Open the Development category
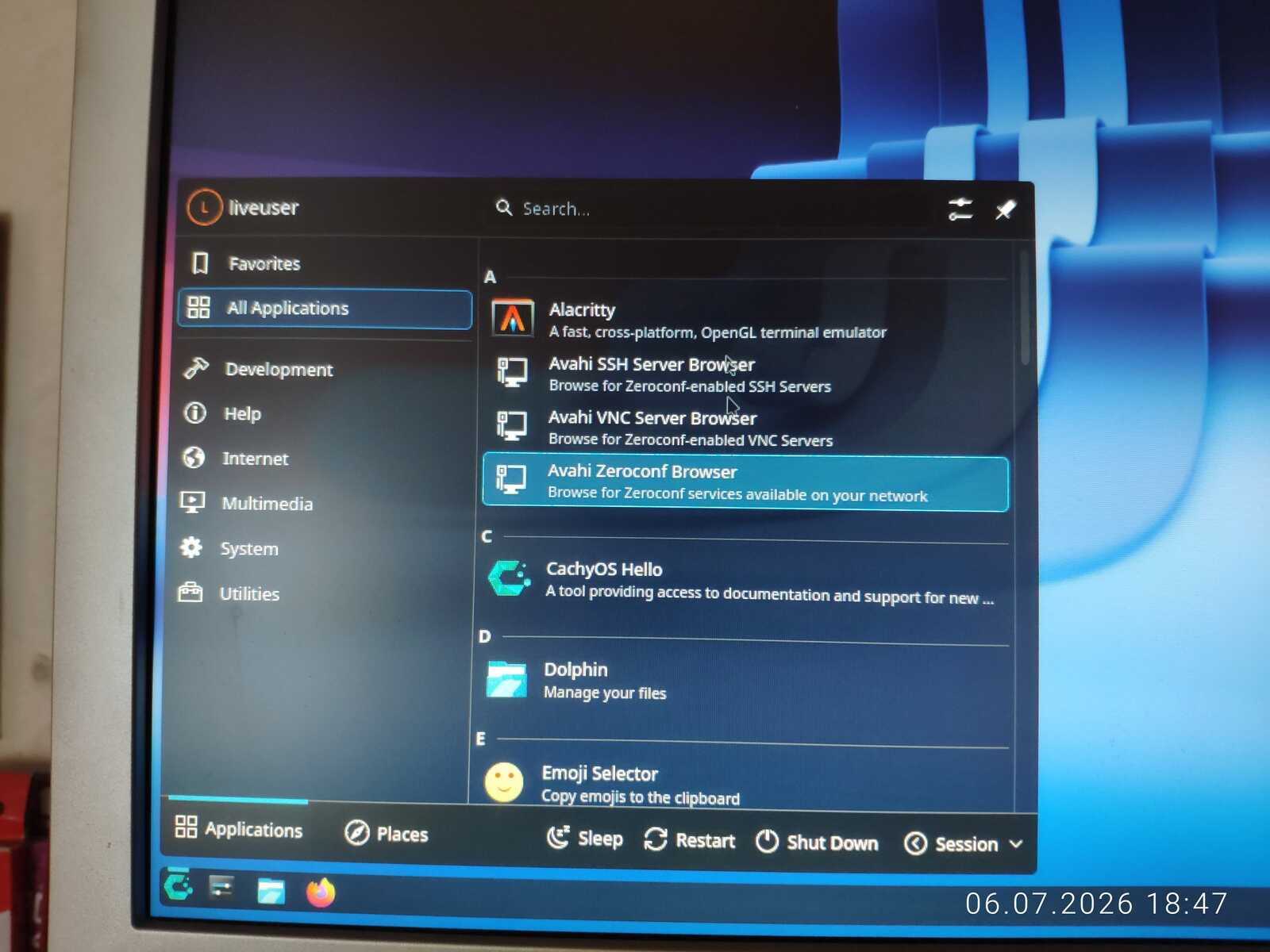Image resolution: width=1270 pixels, height=952 pixels. pyautogui.click(x=324, y=369)
